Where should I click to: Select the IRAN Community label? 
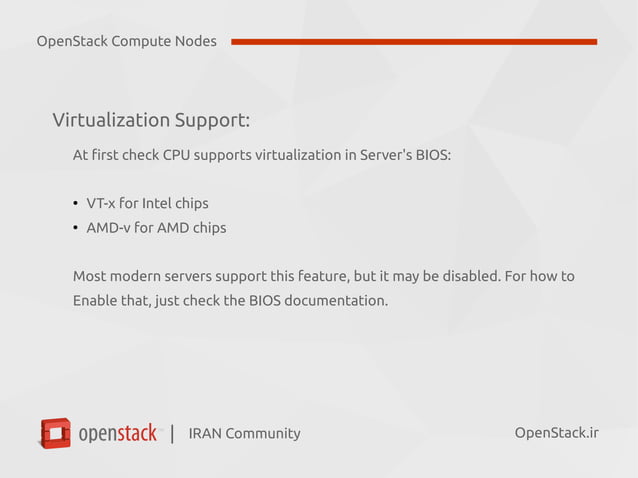click(x=244, y=433)
